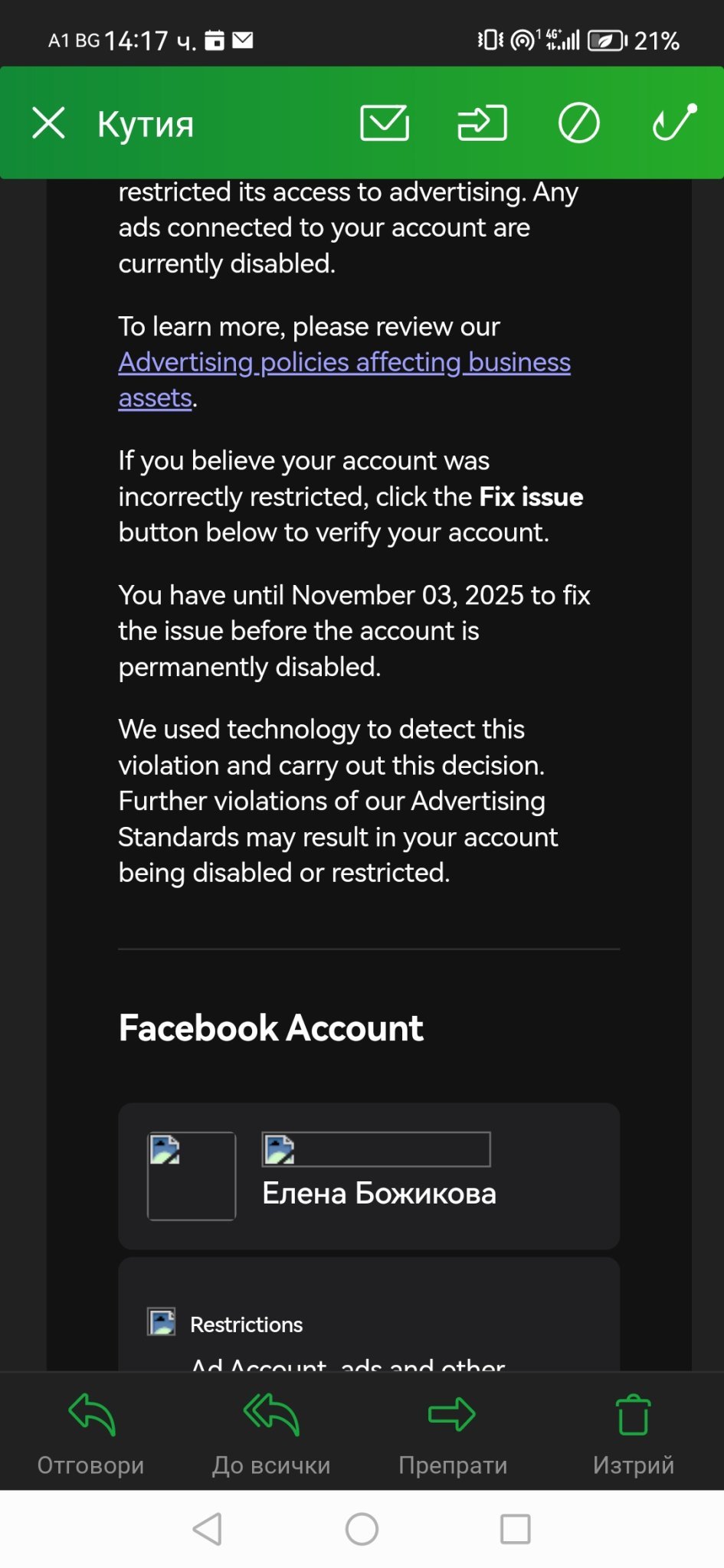The height and width of the screenshot is (1568, 724).
Task: Tap the mark-as-unread envelope icon
Action: coord(385,122)
